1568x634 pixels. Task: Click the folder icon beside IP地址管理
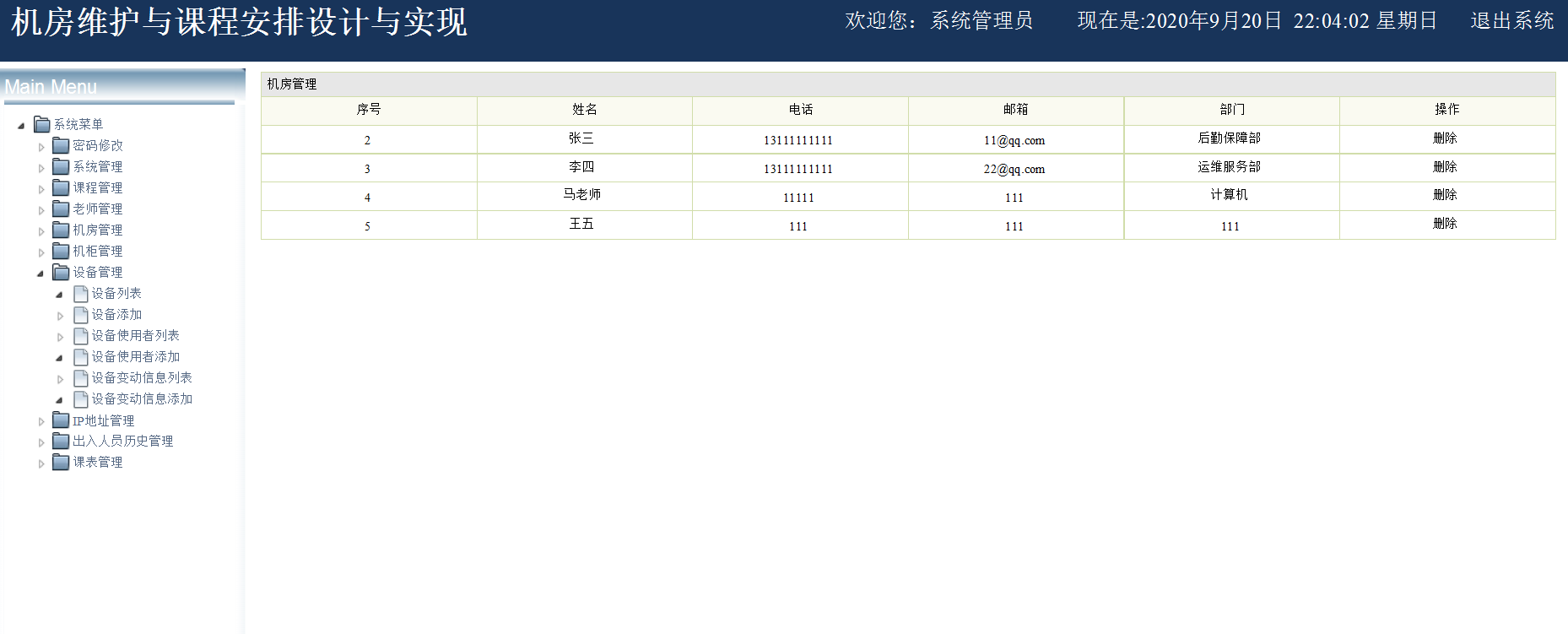coord(61,420)
